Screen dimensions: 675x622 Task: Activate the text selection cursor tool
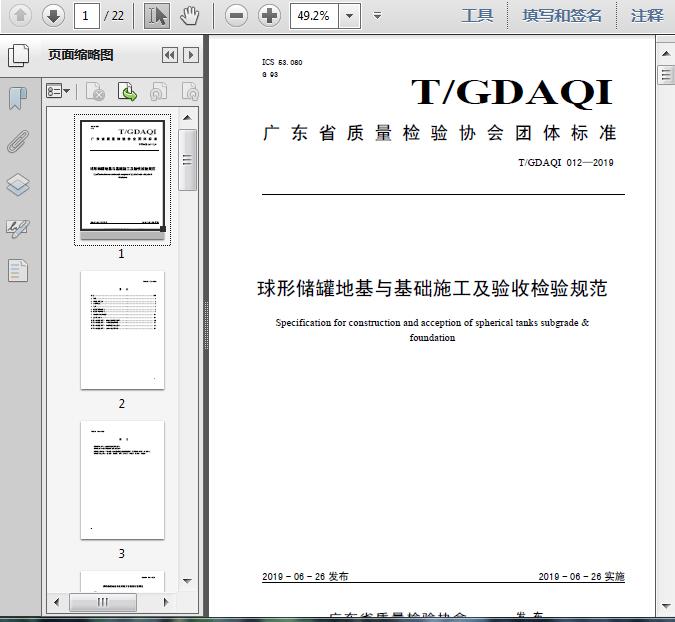click(x=157, y=16)
